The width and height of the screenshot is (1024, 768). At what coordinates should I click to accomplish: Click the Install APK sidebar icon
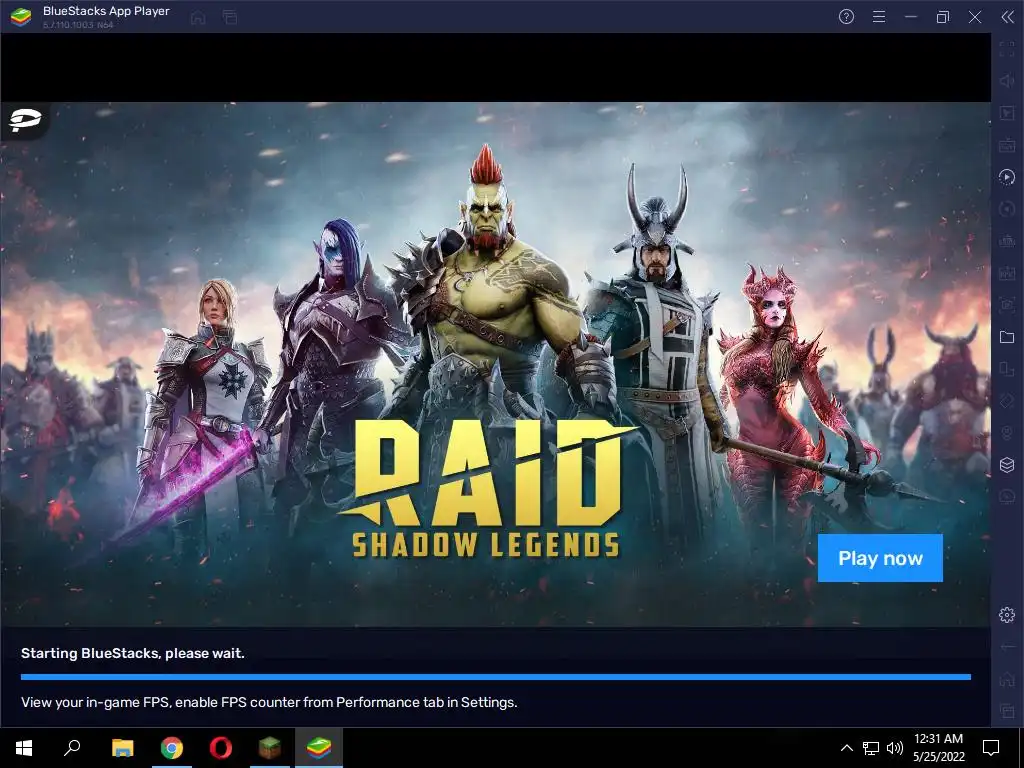point(1007,273)
